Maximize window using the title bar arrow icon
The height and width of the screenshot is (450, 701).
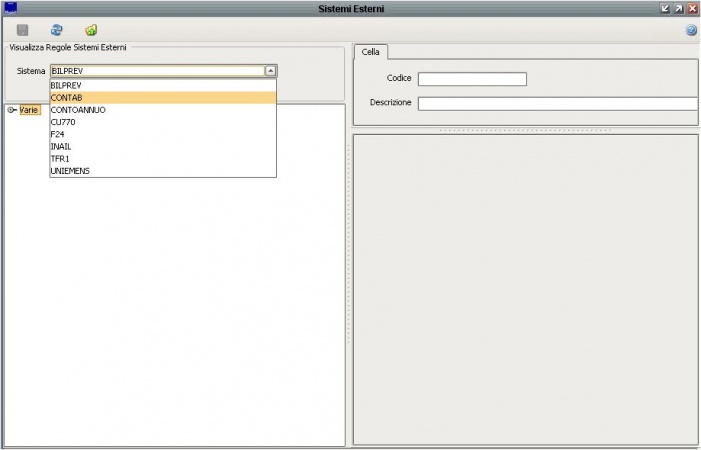pos(679,8)
